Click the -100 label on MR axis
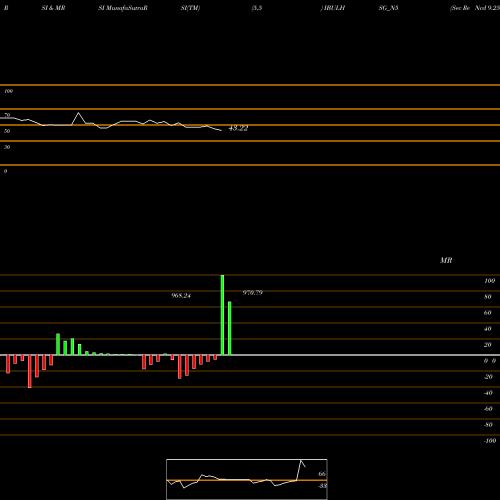This screenshot has width=500, height=500. (x=490, y=441)
